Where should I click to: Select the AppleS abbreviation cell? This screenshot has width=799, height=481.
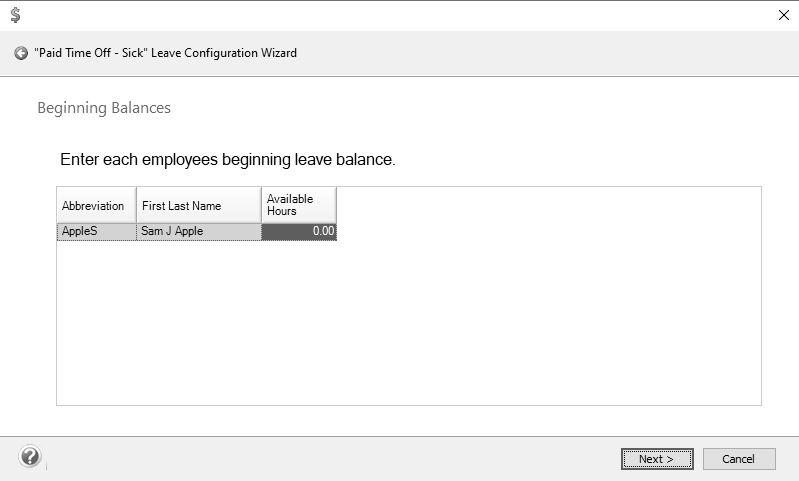(x=95, y=231)
